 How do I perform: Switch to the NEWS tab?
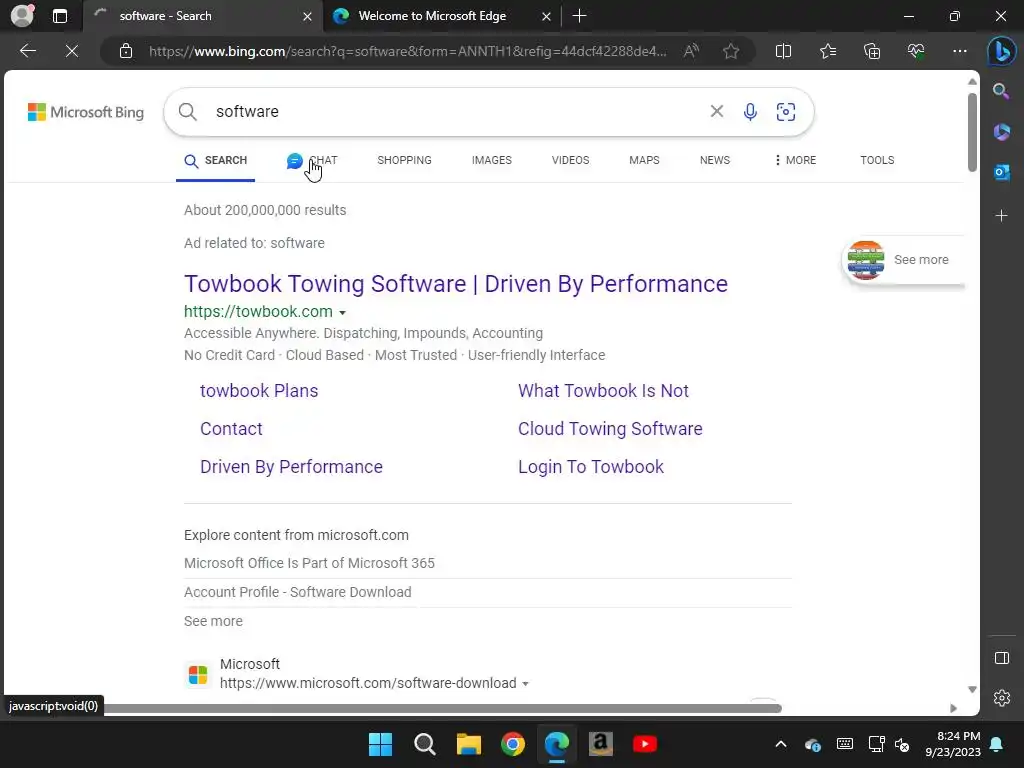714,160
